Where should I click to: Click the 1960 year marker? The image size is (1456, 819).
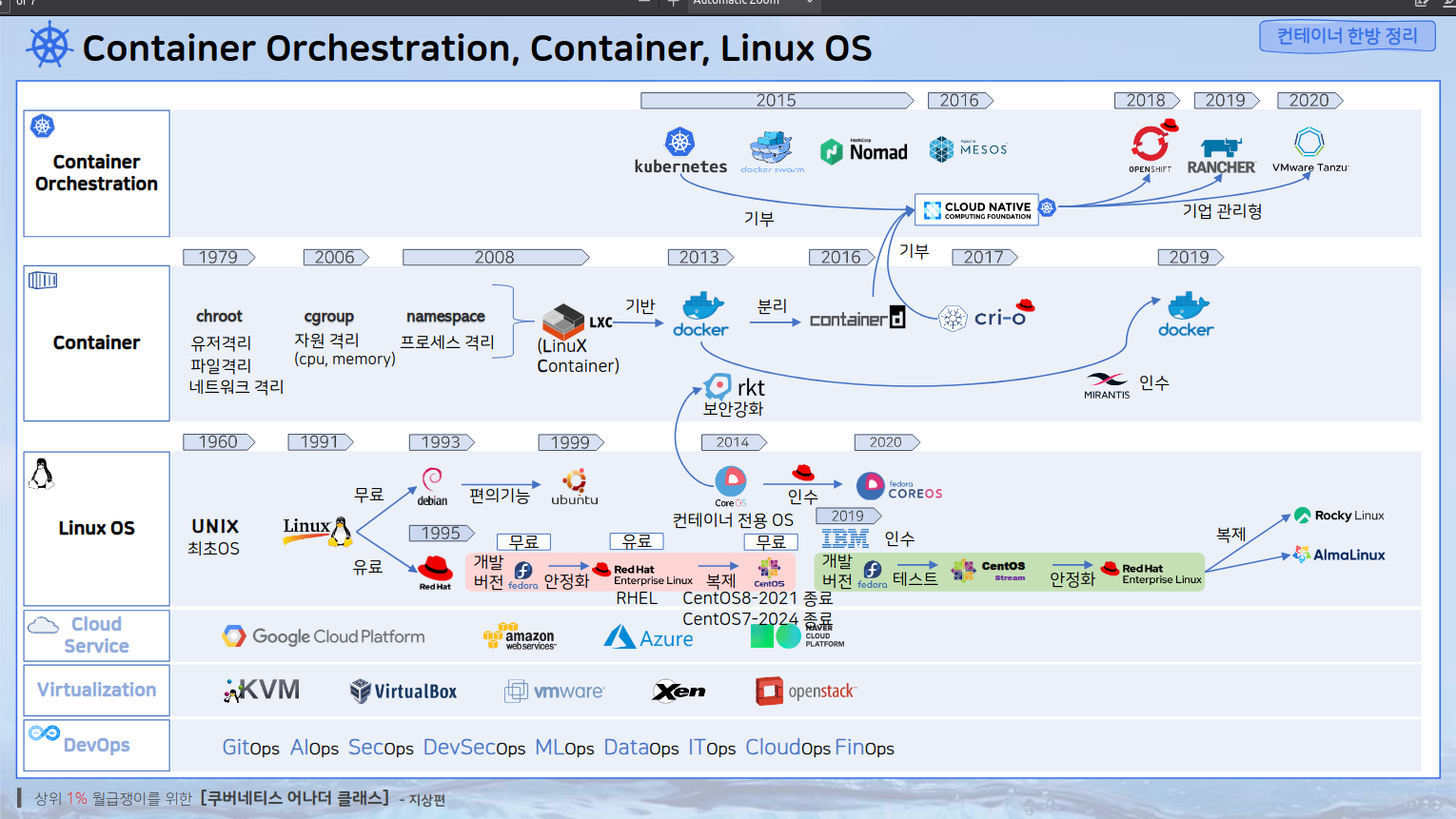[219, 441]
